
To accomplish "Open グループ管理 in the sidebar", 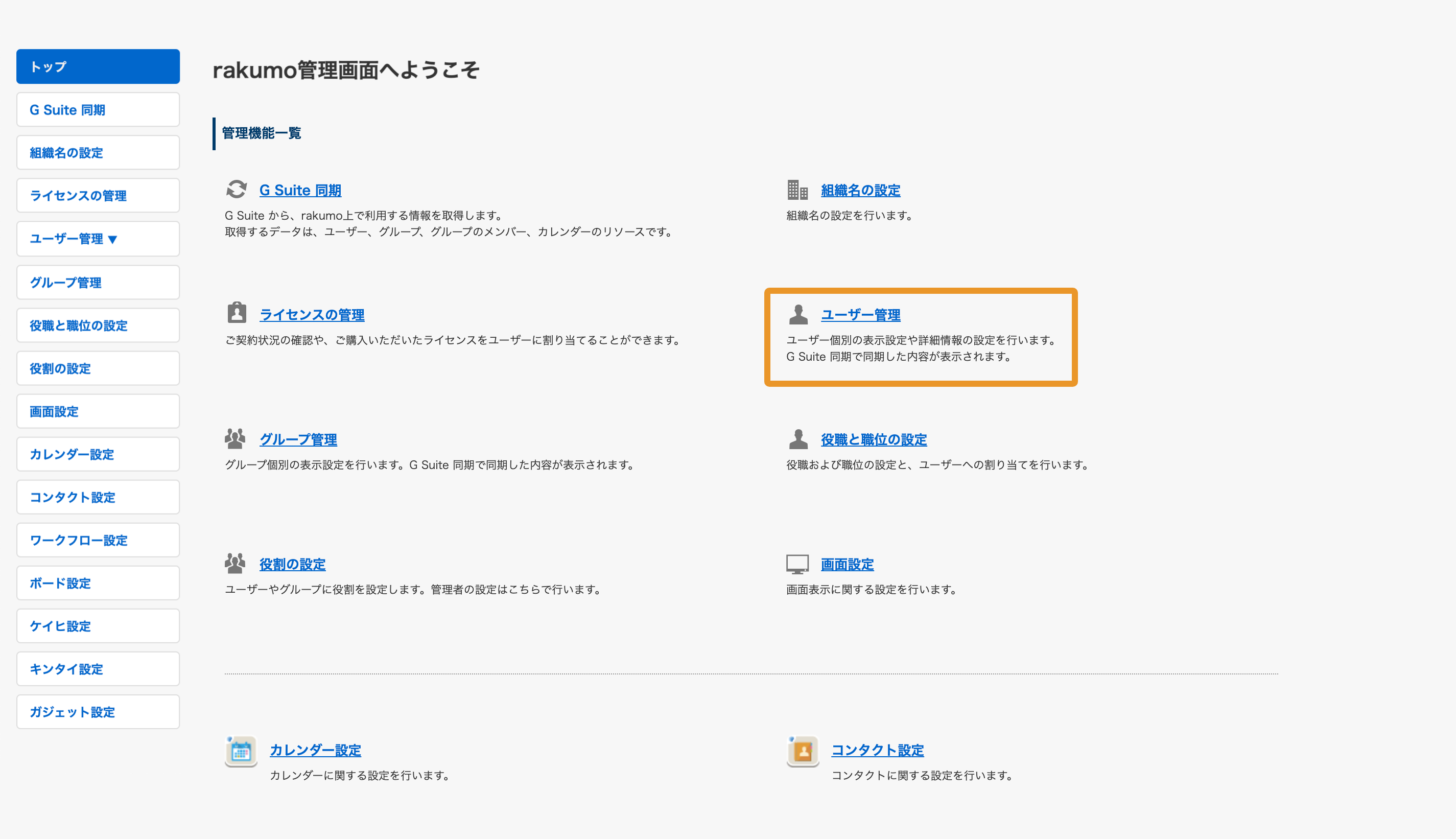I will click(98, 283).
